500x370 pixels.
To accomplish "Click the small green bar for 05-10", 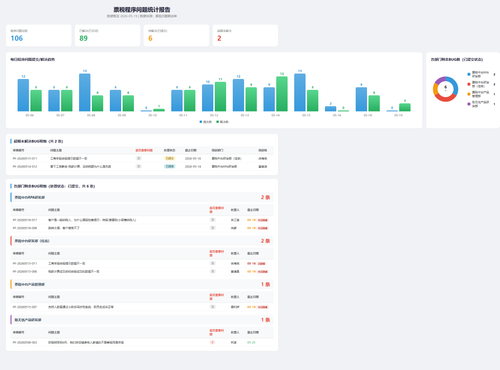I will pos(159,110).
